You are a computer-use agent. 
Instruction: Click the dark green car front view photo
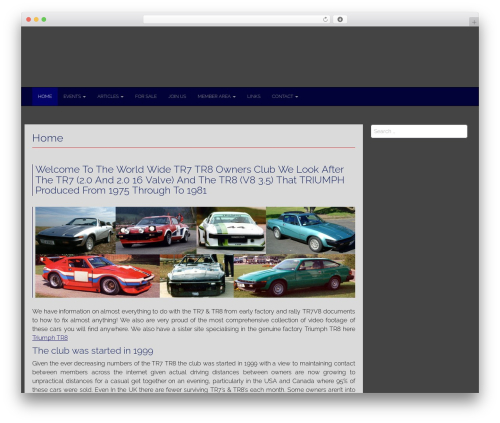(197, 276)
